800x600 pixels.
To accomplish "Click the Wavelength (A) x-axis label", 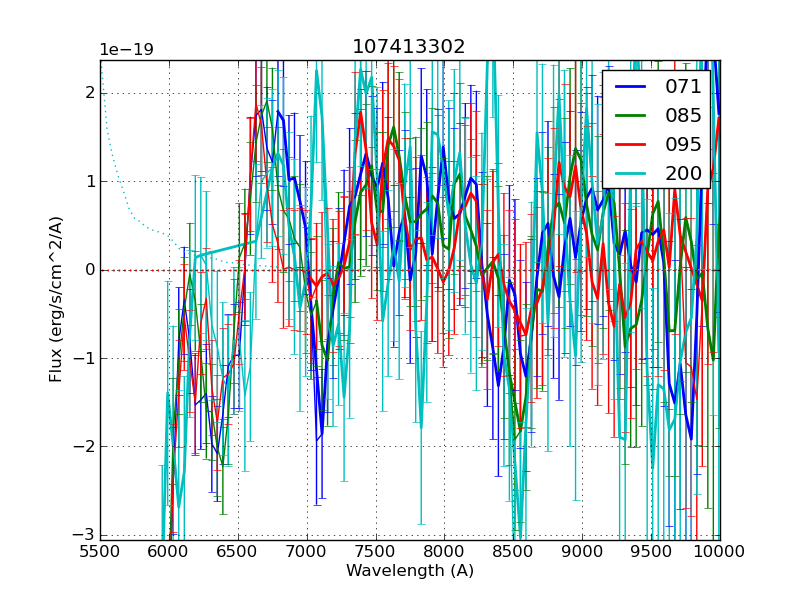I will [410, 571].
